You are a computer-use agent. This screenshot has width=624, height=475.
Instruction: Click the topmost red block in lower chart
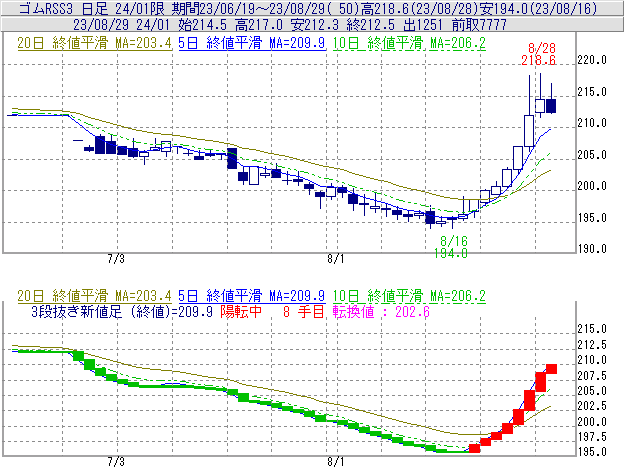(551, 369)
